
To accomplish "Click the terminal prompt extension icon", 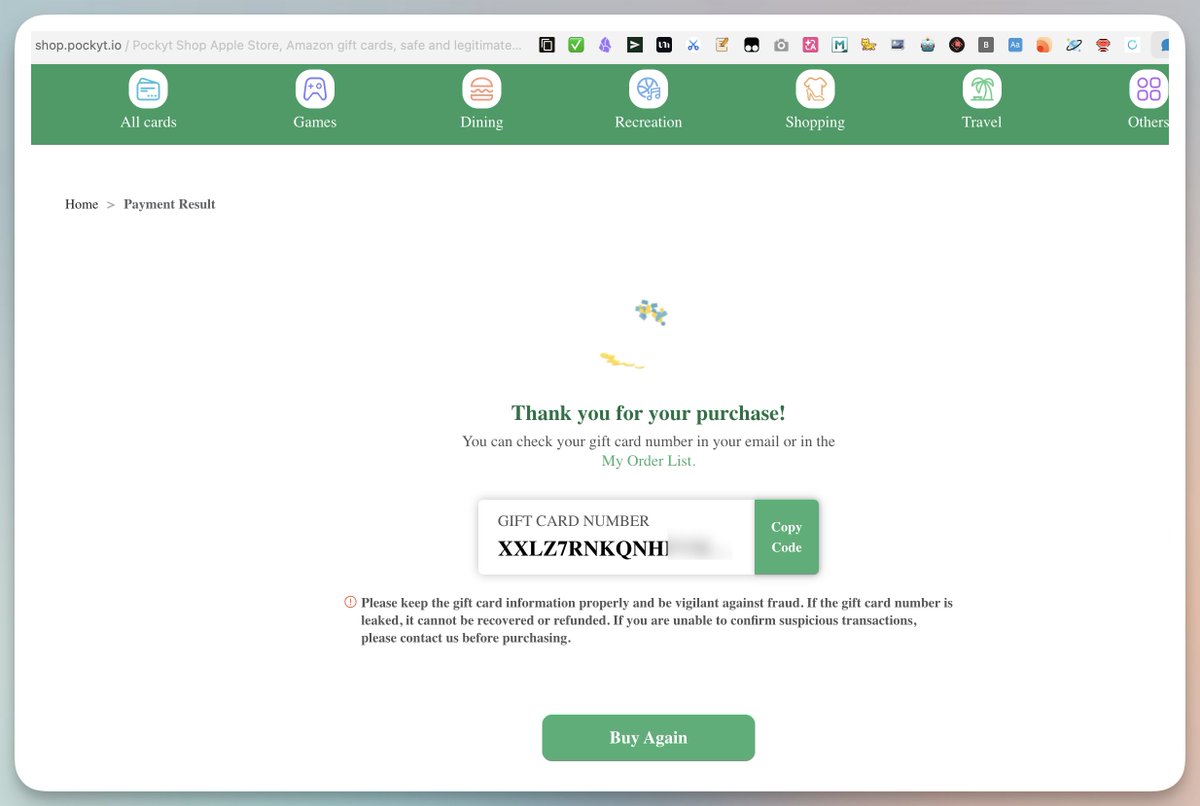I will (x=635, y=45).
